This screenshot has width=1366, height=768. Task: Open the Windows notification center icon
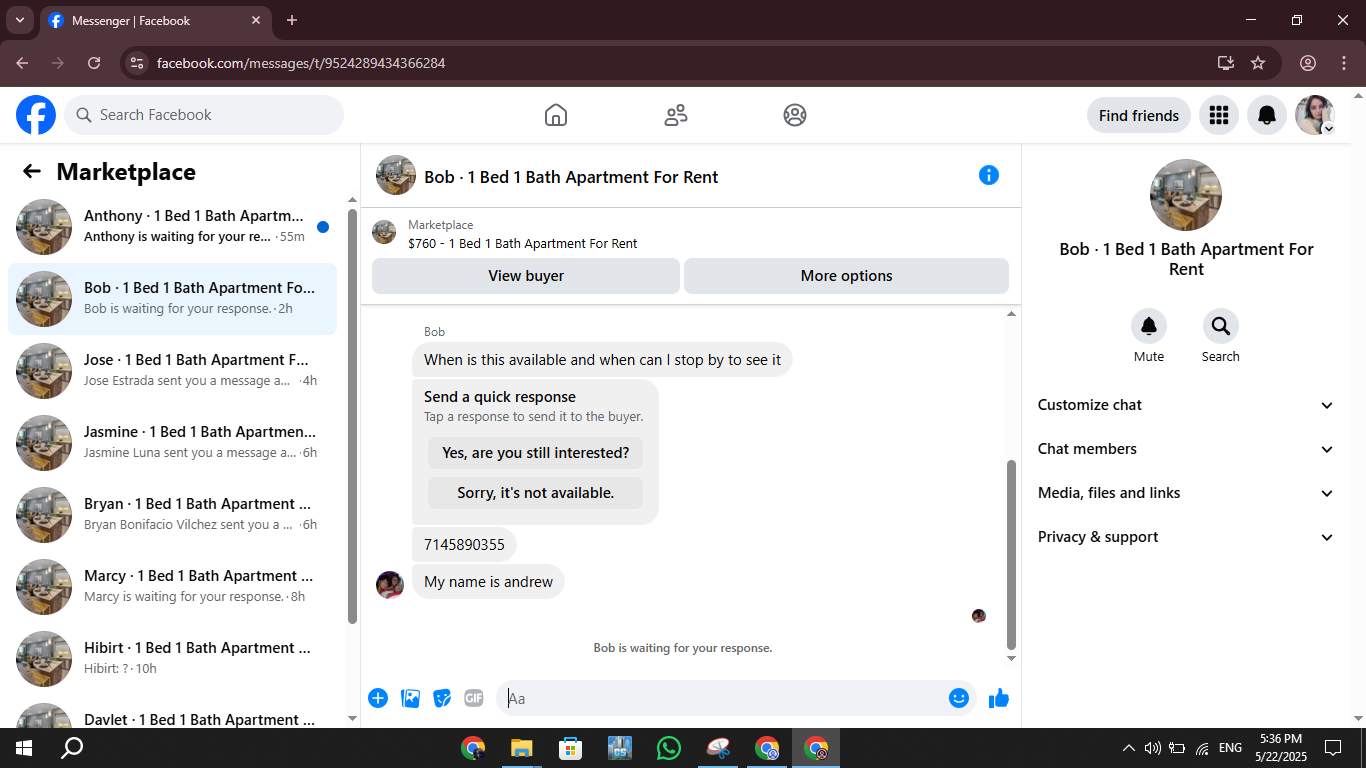click(1333, 748)
